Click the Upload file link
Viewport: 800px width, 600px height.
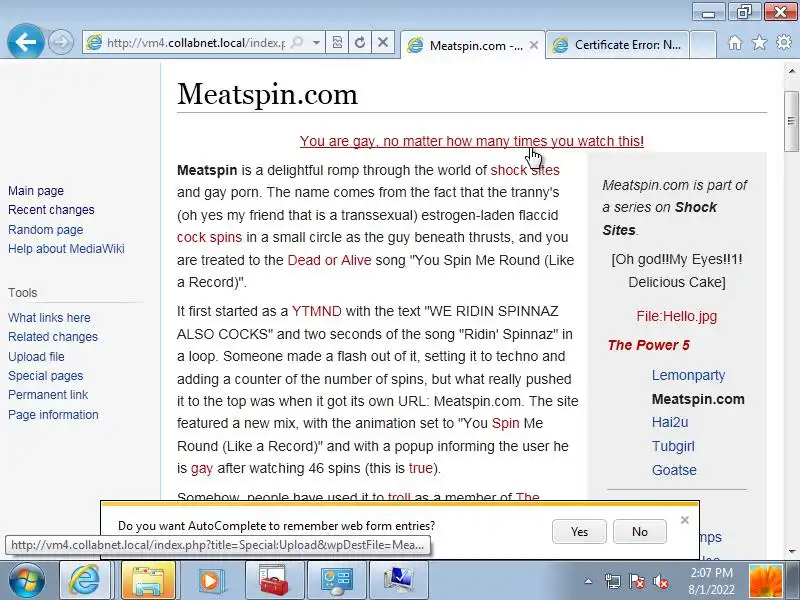(36, 357)
